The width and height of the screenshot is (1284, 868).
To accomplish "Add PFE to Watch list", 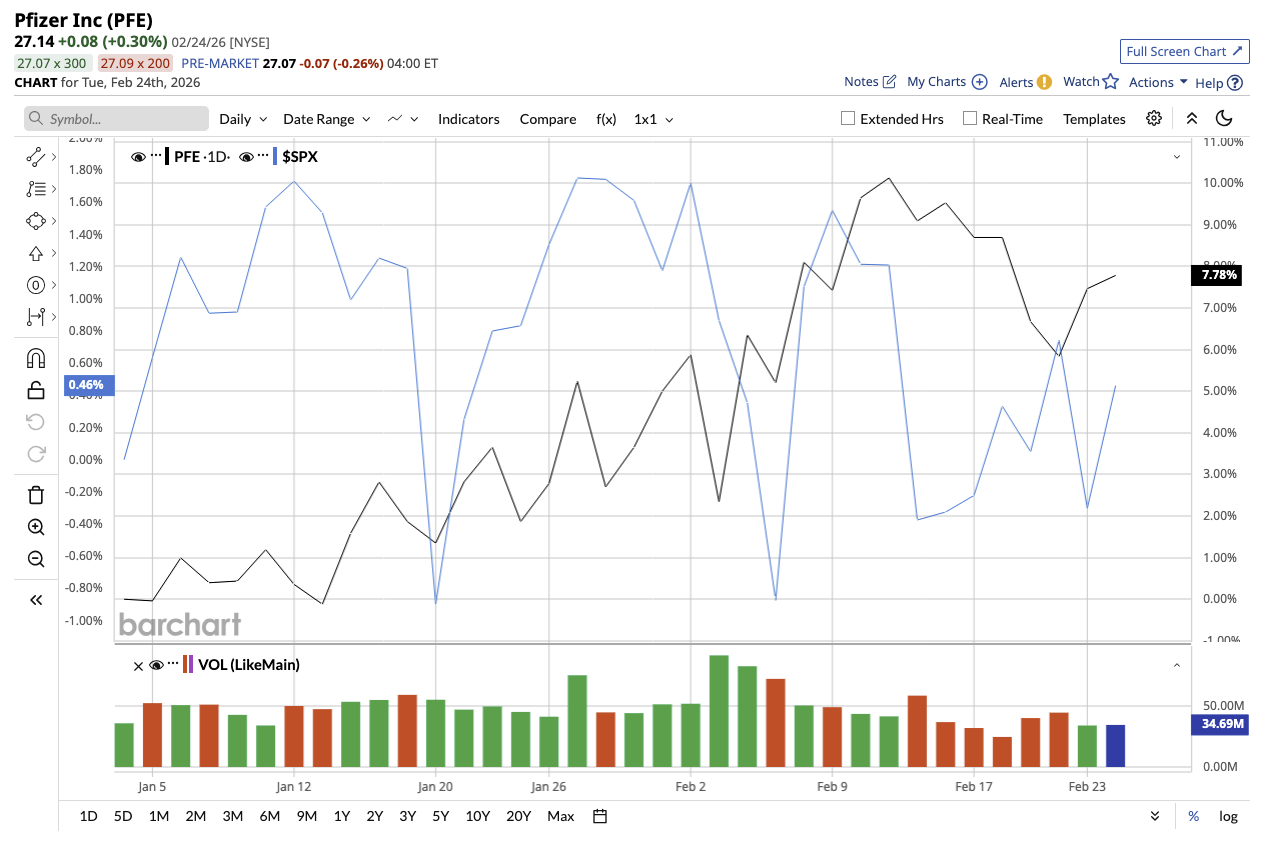I will (x=1090, y=82).
